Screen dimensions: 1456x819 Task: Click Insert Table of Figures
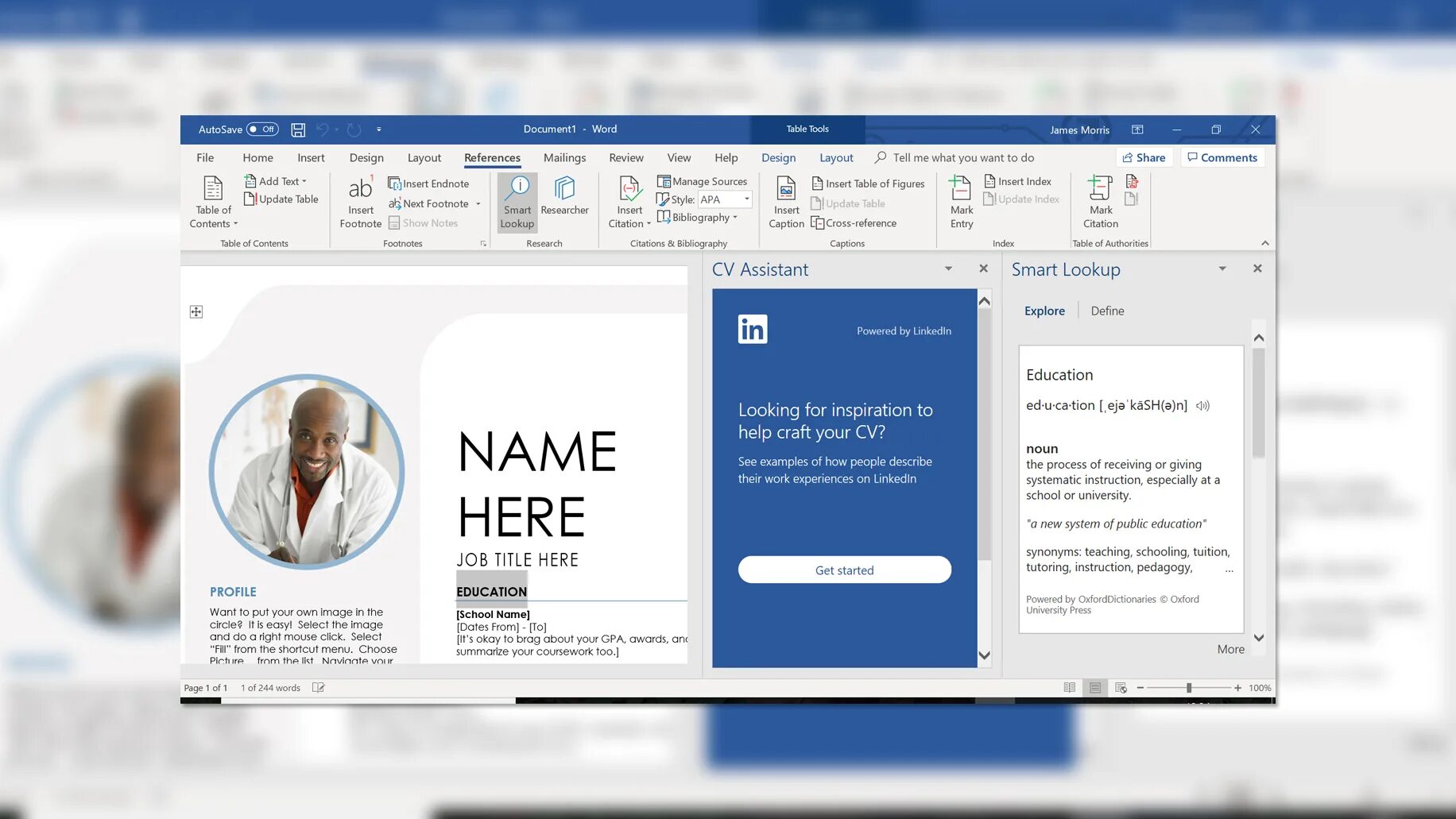click(x=868, y=184)
